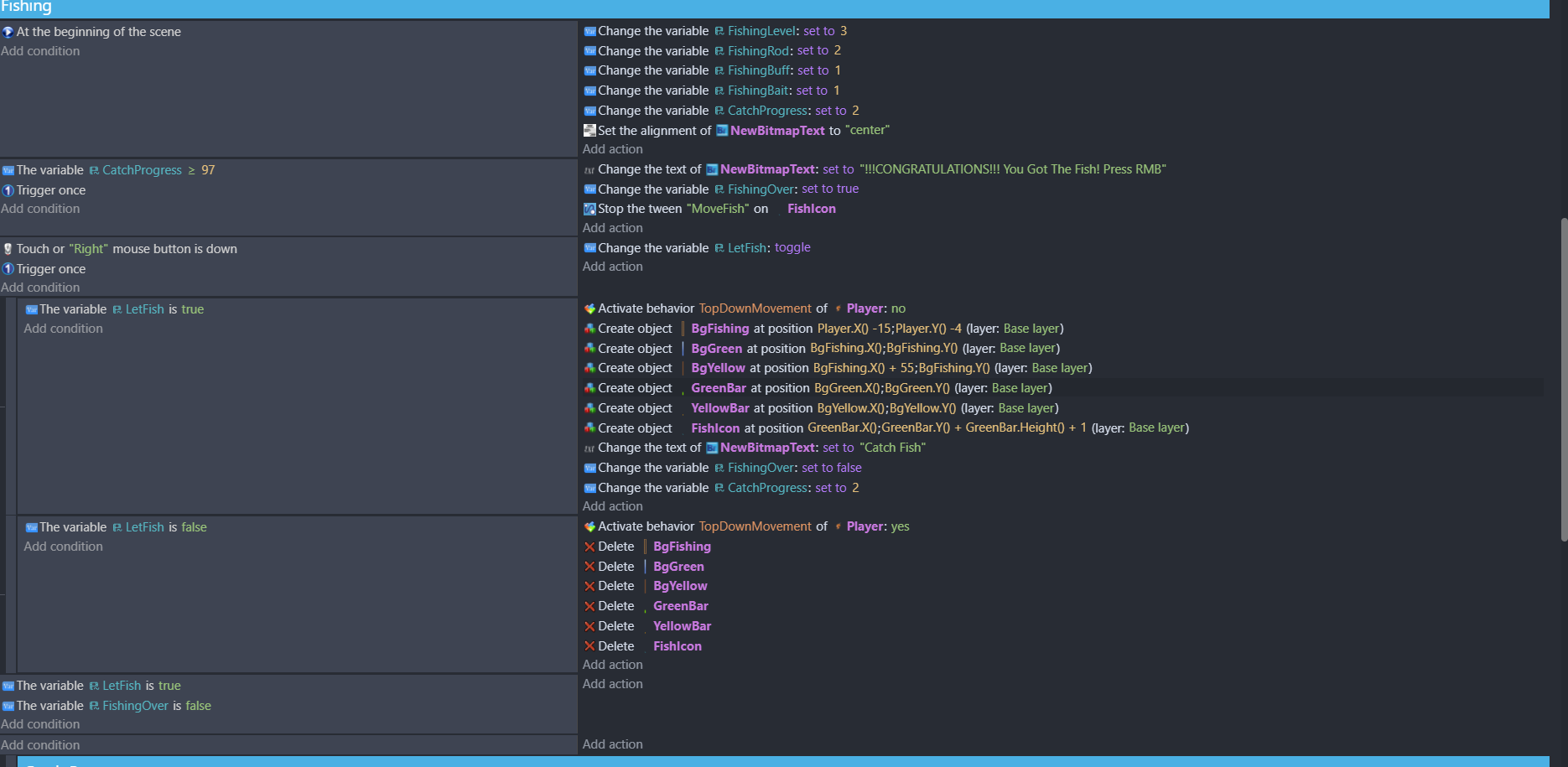Select the FishingOver is false condition
The height and width of the screenshot is (767, 1568).
click(106, 706)
